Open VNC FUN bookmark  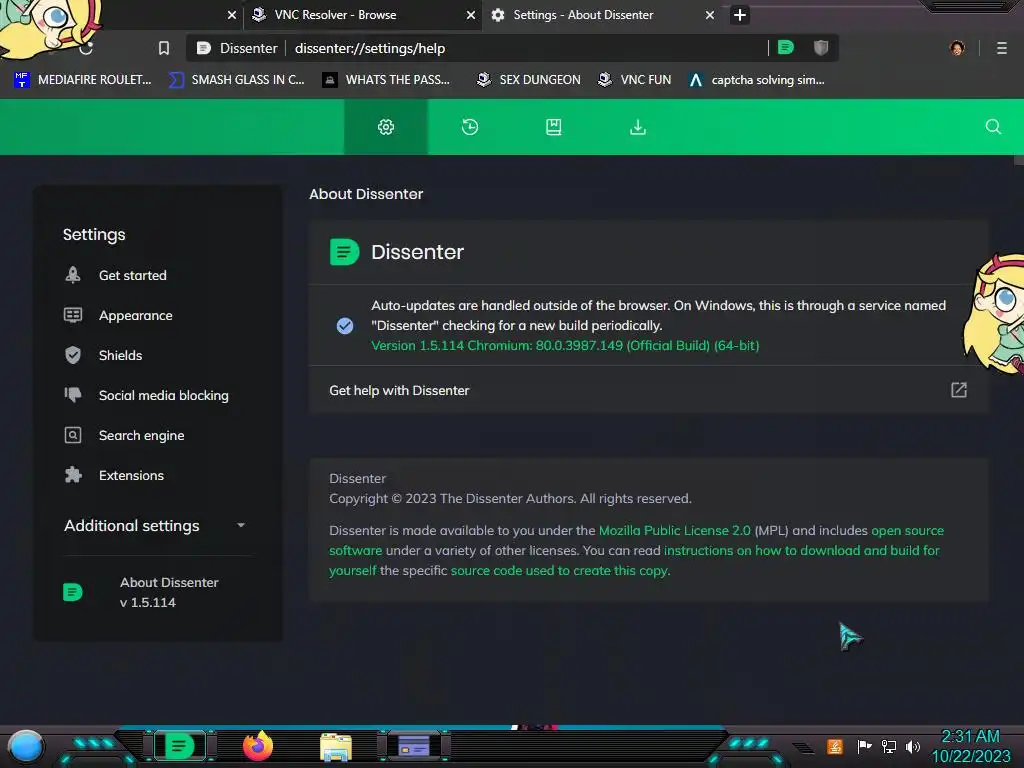click(x=635, y=80)
